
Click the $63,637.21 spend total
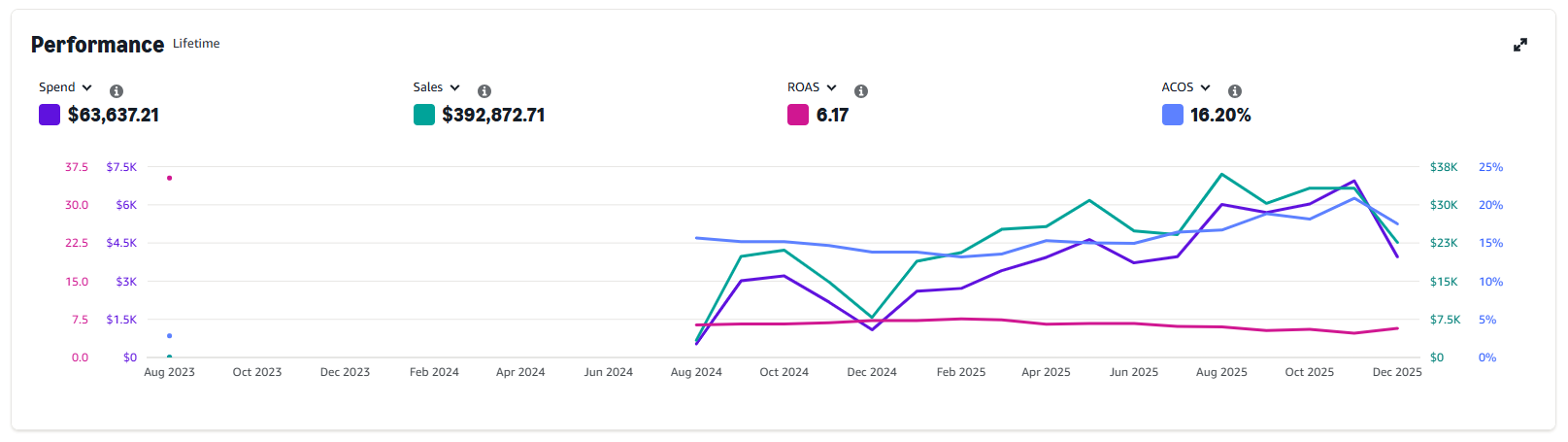coord(114,115)
